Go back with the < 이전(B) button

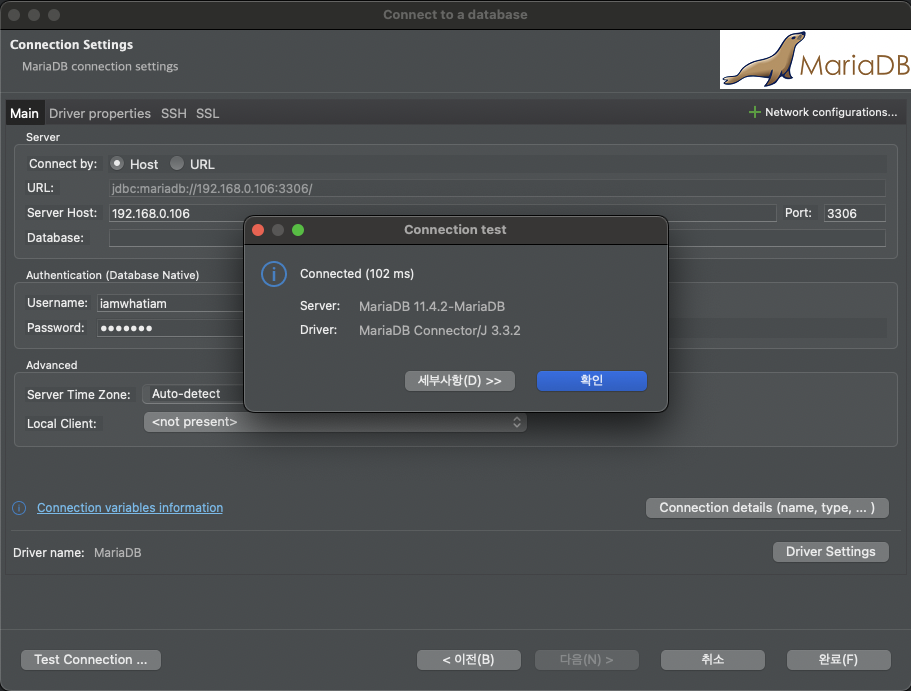click(x=468, y=660)
